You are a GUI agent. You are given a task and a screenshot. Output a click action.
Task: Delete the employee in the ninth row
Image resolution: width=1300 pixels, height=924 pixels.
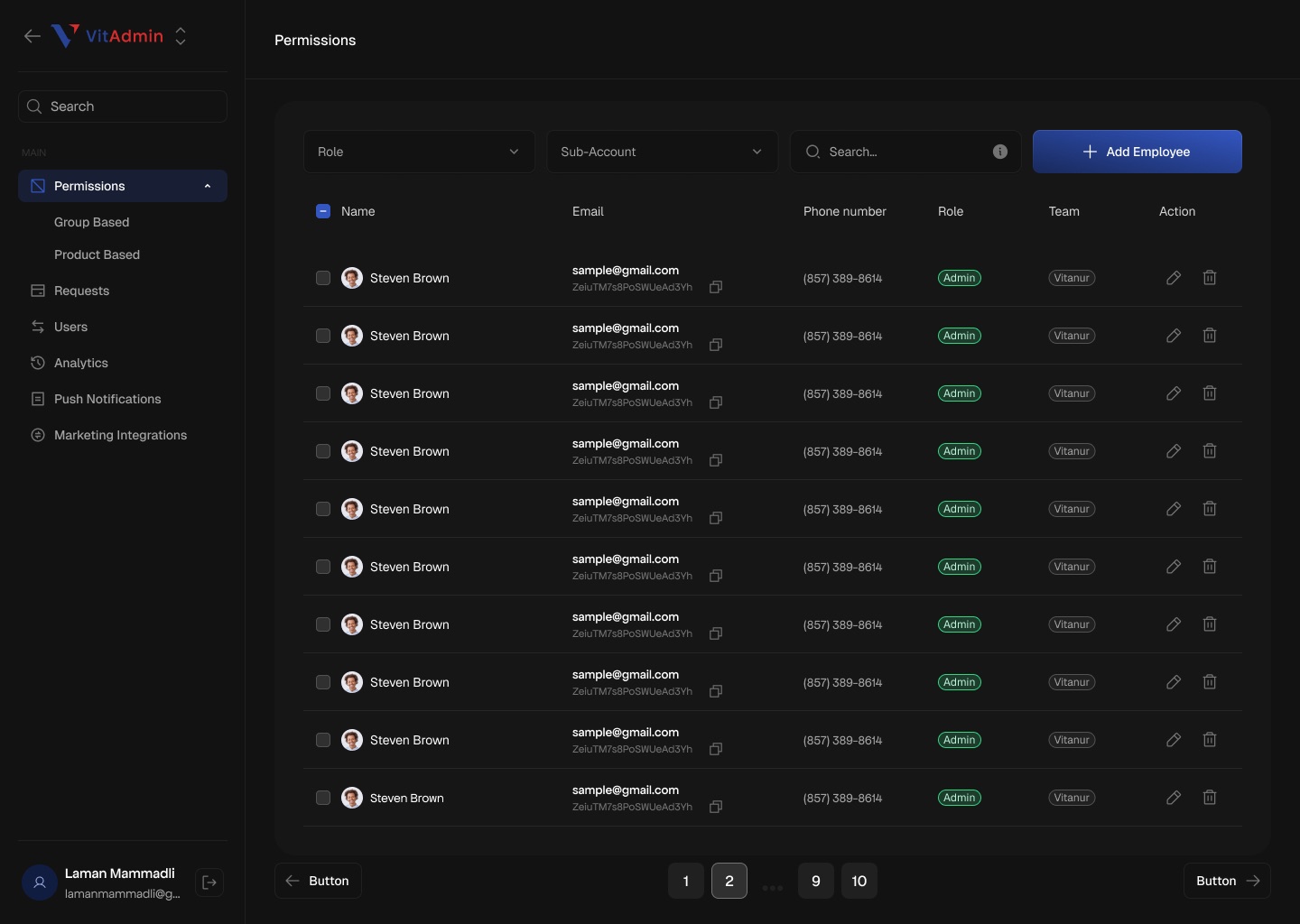[1210, 740]
